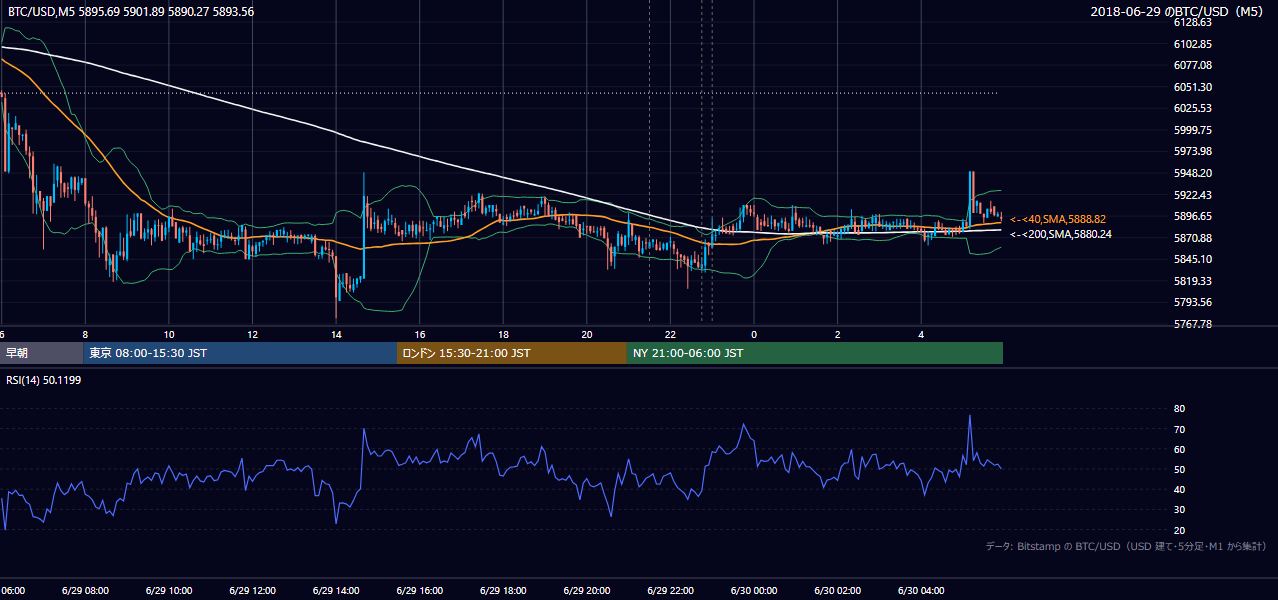Click hour tick 20 under the price chart
Image resolution: width=1278 pixels, height=600 pixels.
tap(586, 335)
